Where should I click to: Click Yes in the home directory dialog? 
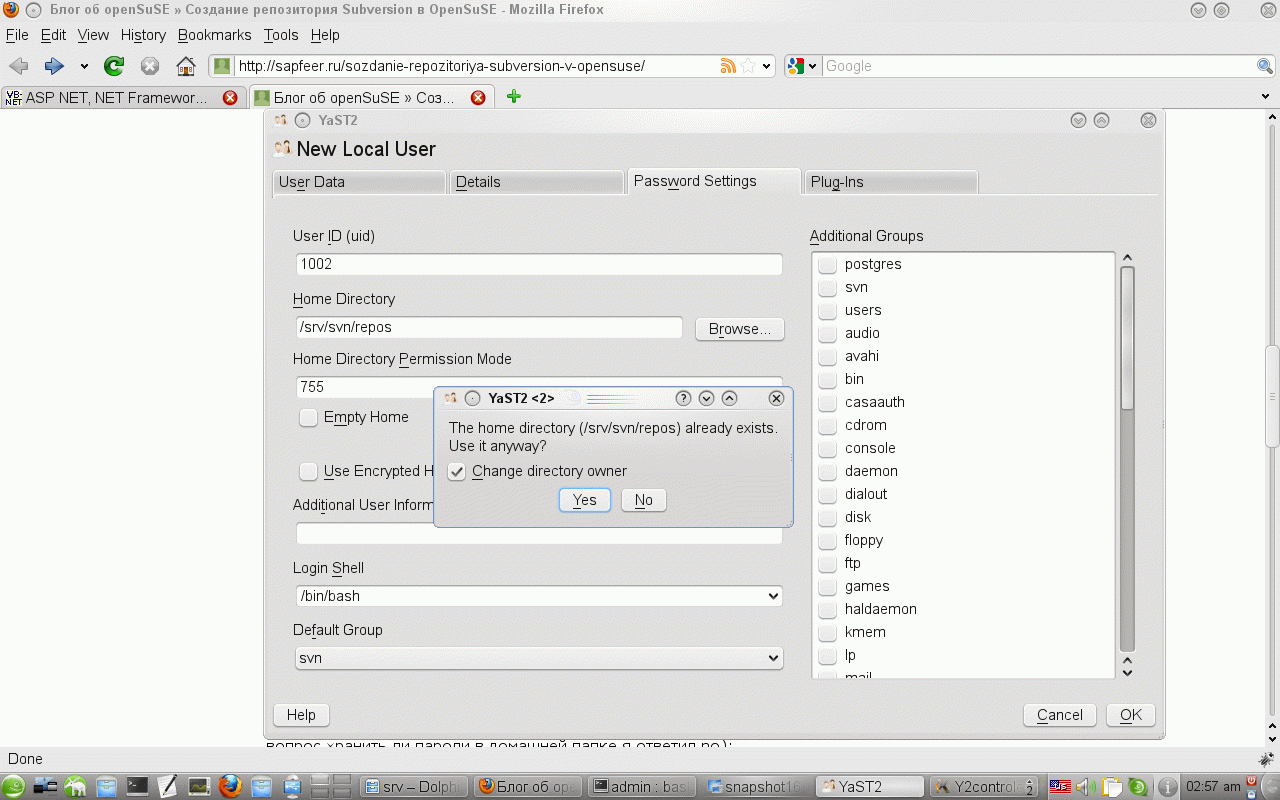[585, 500]
